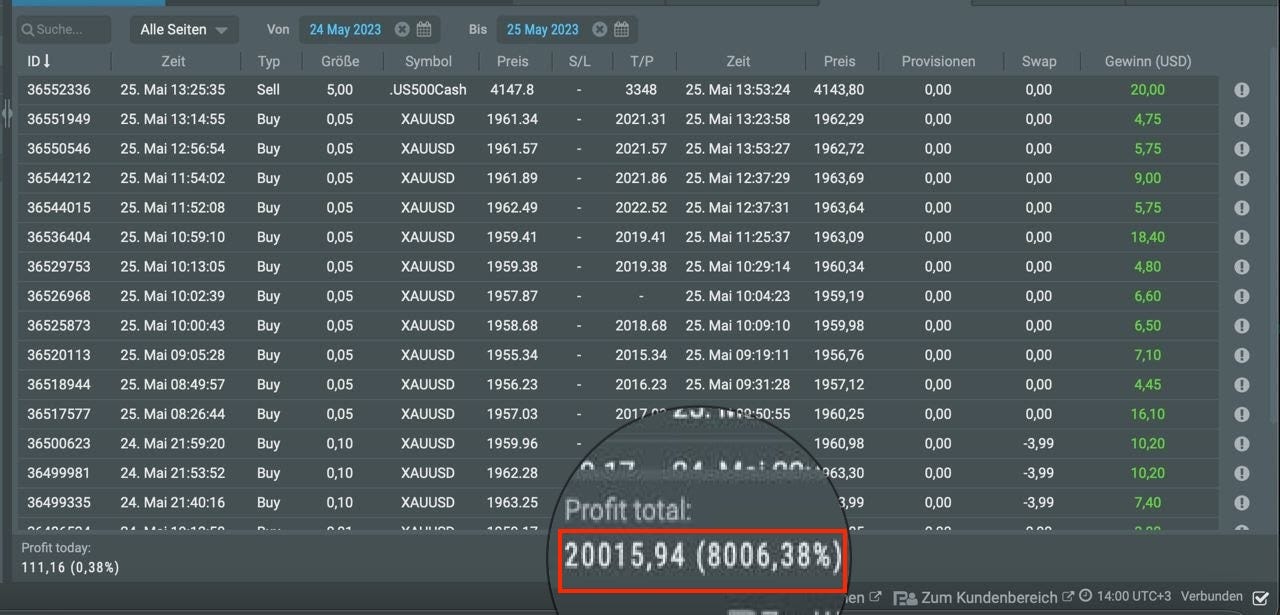The width and height of the screenshot is (1280, 615).
Task: Click the Von date field
Action: pos(345,30)
